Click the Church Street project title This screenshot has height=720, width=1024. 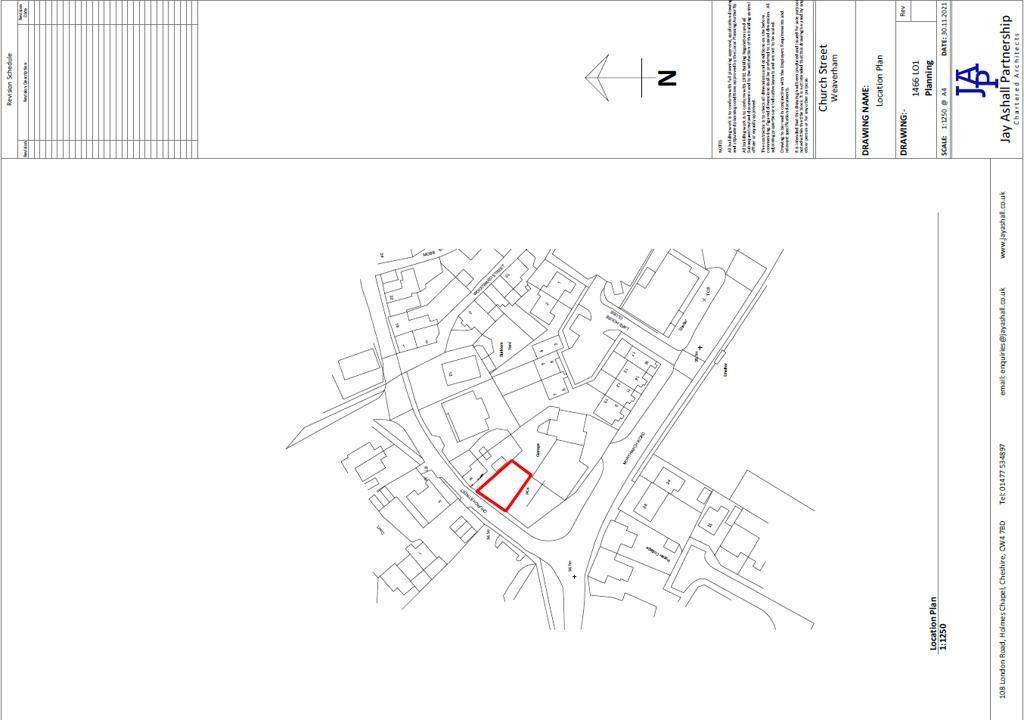824,78
